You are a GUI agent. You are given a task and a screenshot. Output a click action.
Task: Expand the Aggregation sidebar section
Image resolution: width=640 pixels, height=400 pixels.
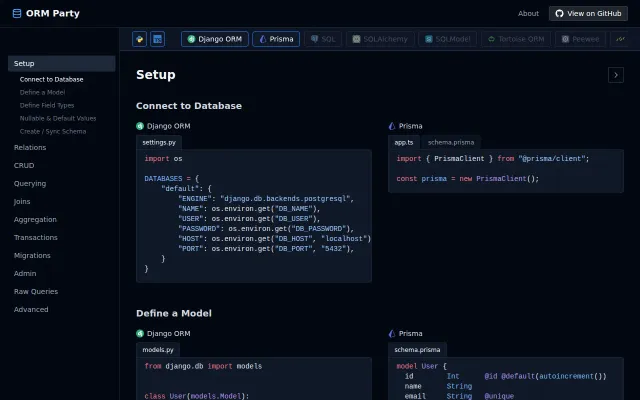click(35, 219)
